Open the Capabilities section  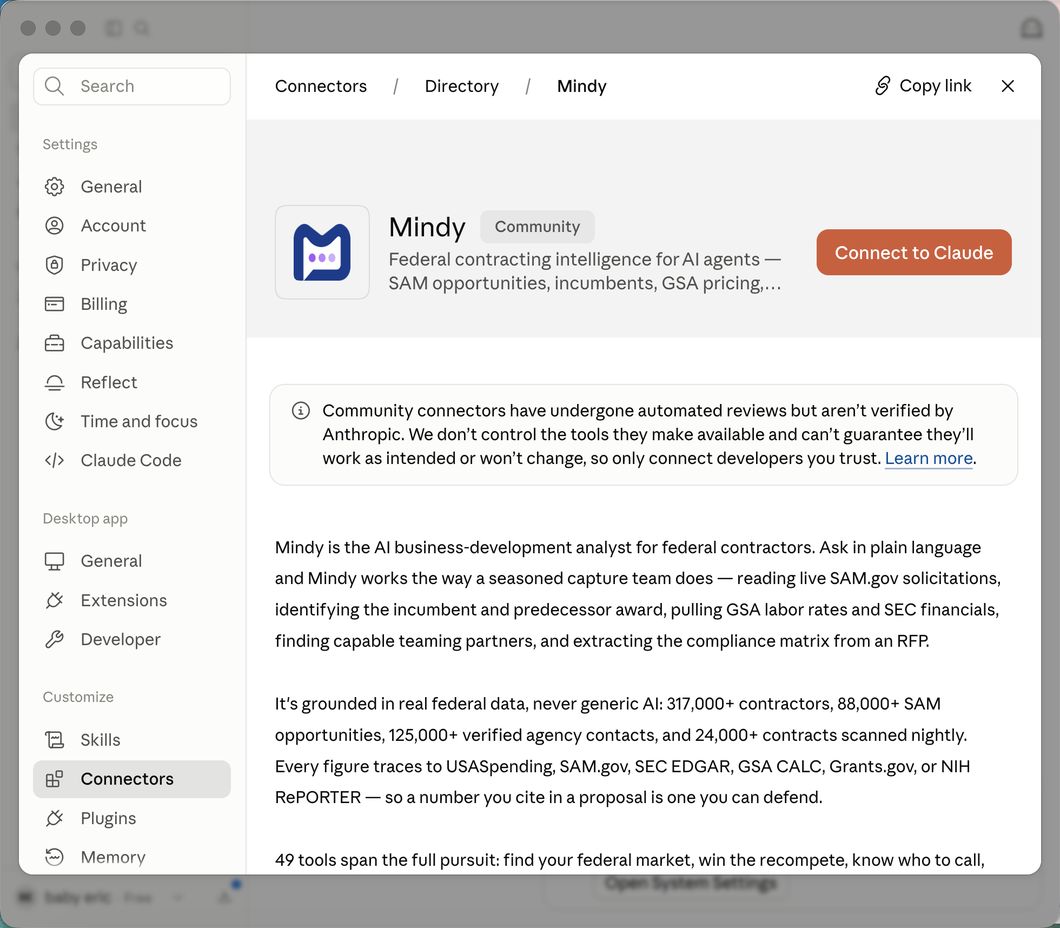[132, 343]
